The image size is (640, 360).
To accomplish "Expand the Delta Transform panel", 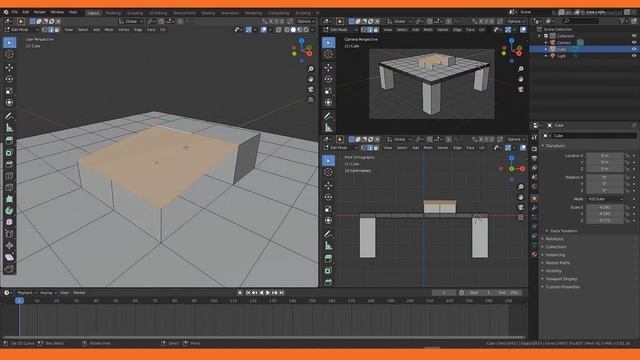I will coord(563,231).
